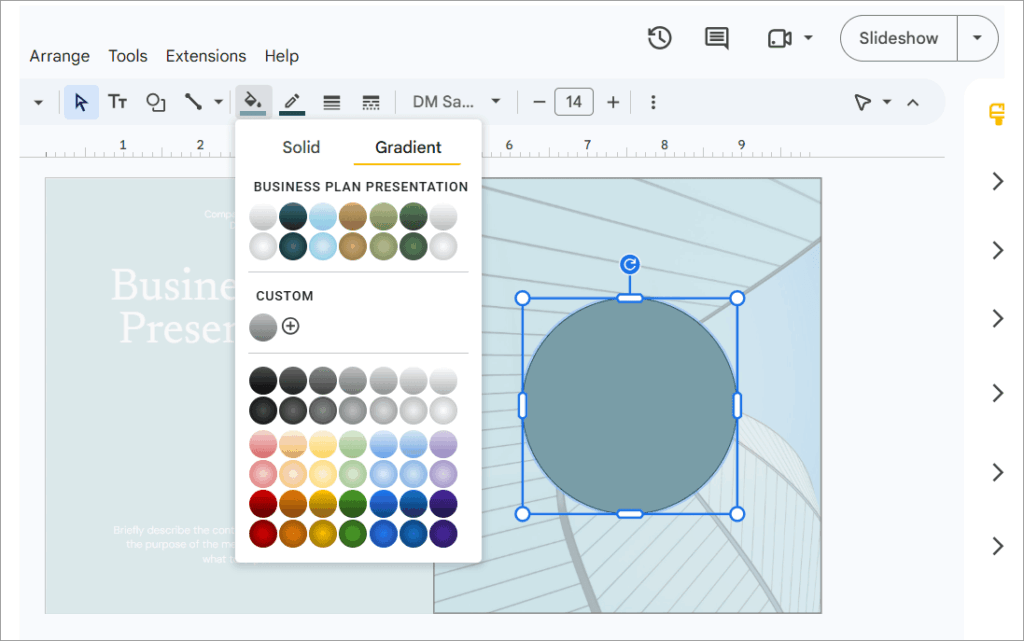Open the comments icon
1024x641 pixels.
(716, 38)
